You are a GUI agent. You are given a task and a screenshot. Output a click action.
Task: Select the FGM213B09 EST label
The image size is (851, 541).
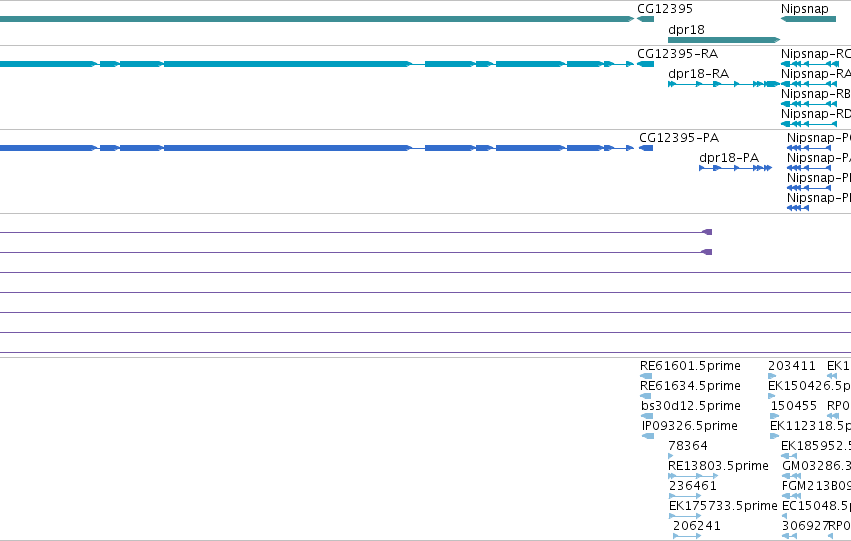816,486
